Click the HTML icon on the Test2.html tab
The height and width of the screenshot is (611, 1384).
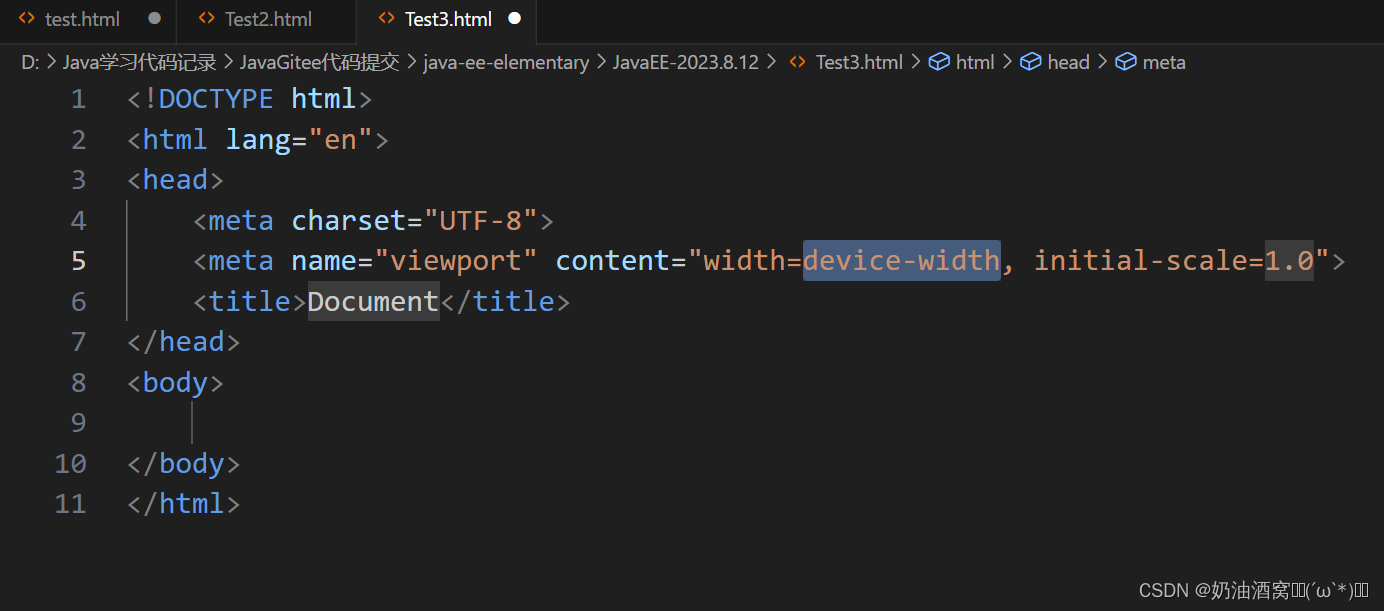[206, 18]
